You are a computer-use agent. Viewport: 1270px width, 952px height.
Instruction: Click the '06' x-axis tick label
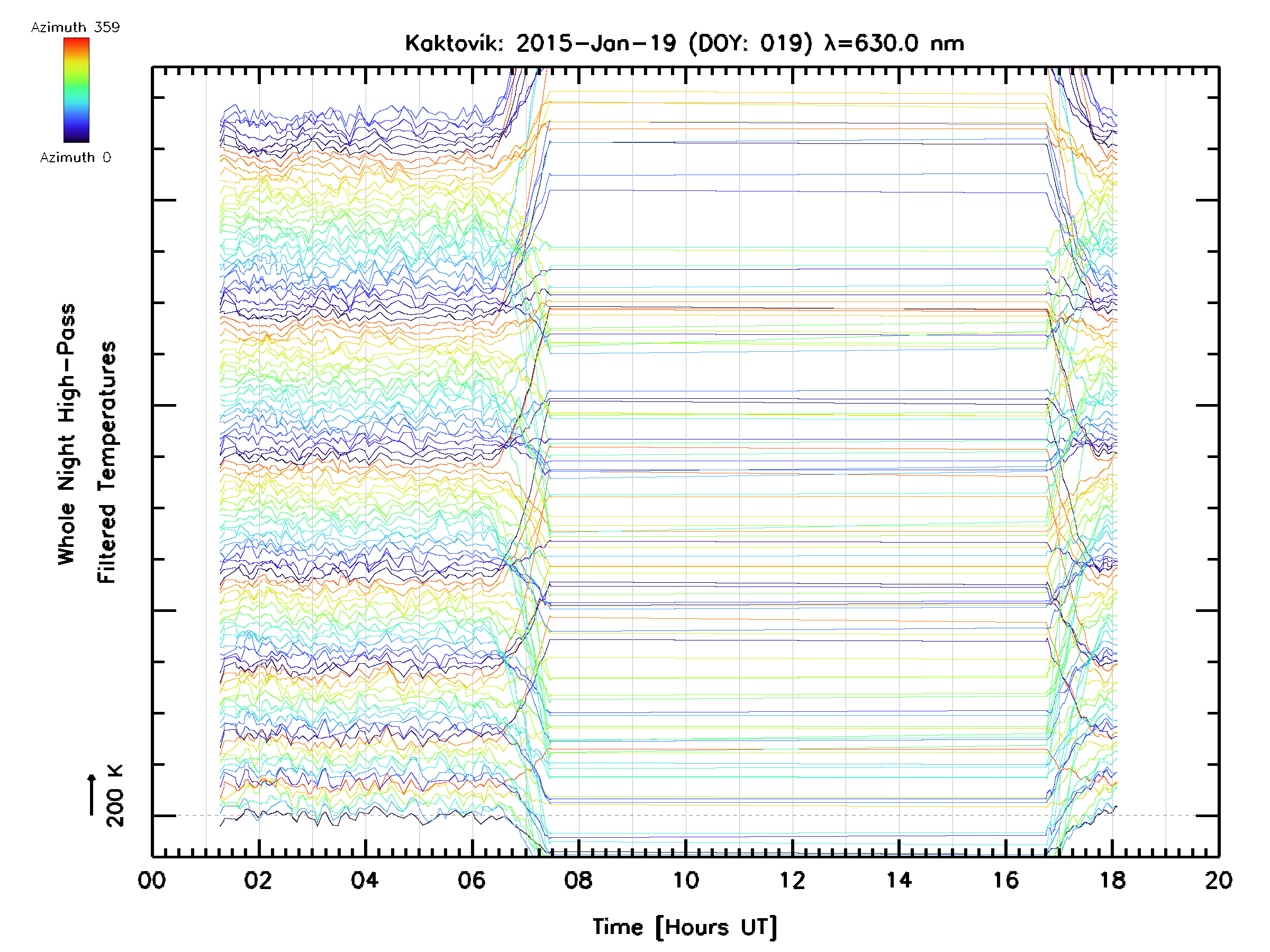pos(472,880)
